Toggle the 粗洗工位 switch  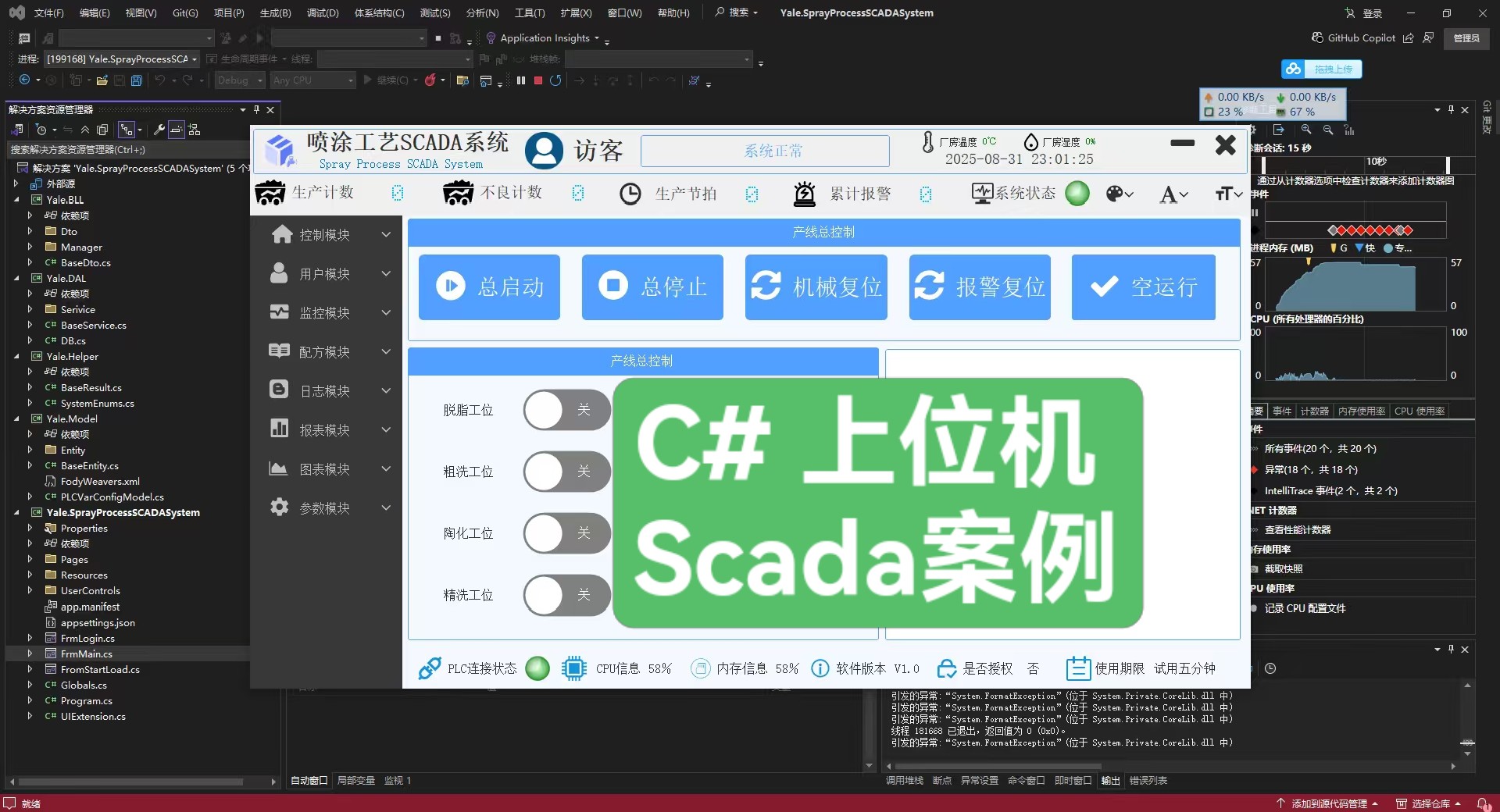pos(566,472)
